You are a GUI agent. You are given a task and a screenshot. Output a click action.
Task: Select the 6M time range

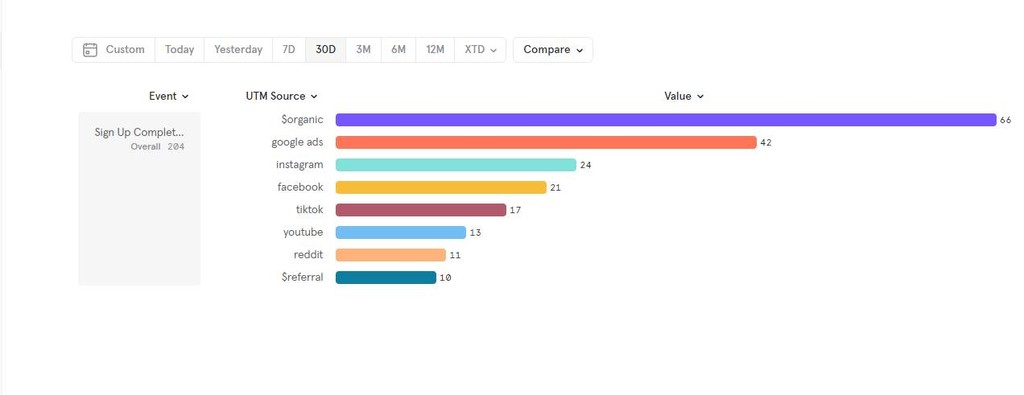pos(398,50)
